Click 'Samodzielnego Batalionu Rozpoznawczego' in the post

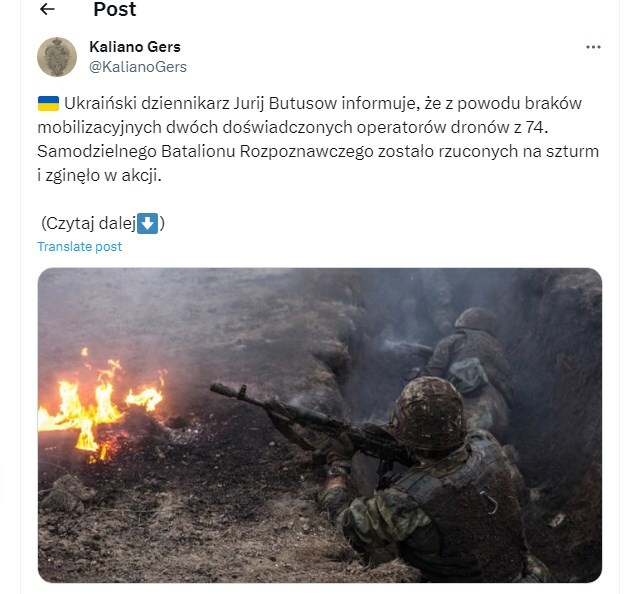tap(205, 152)
